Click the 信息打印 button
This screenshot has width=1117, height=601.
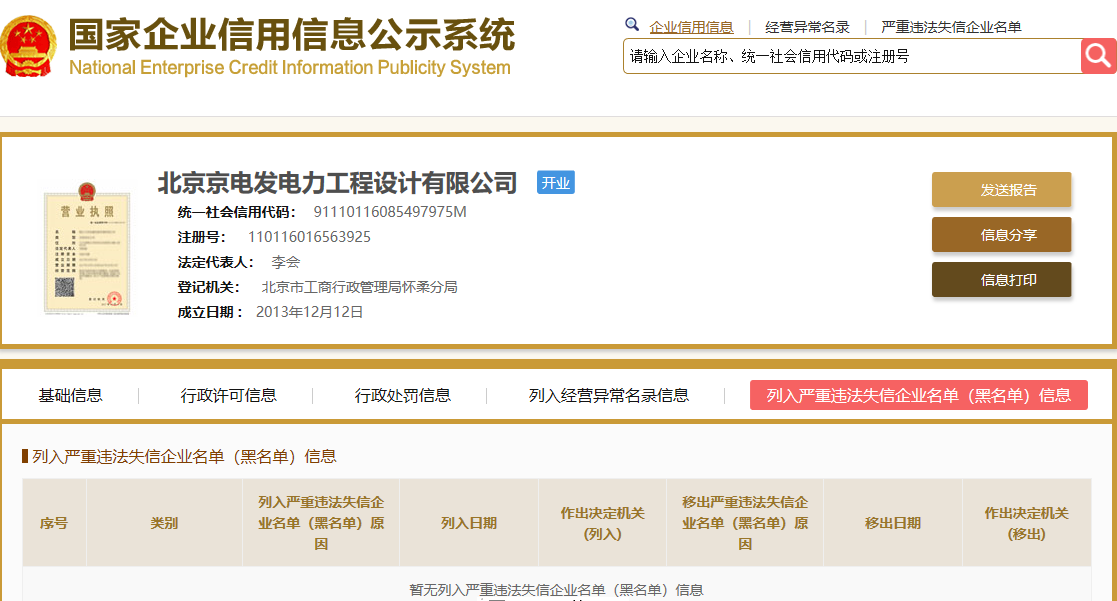pyautogui.click(x=1002, y=279)
